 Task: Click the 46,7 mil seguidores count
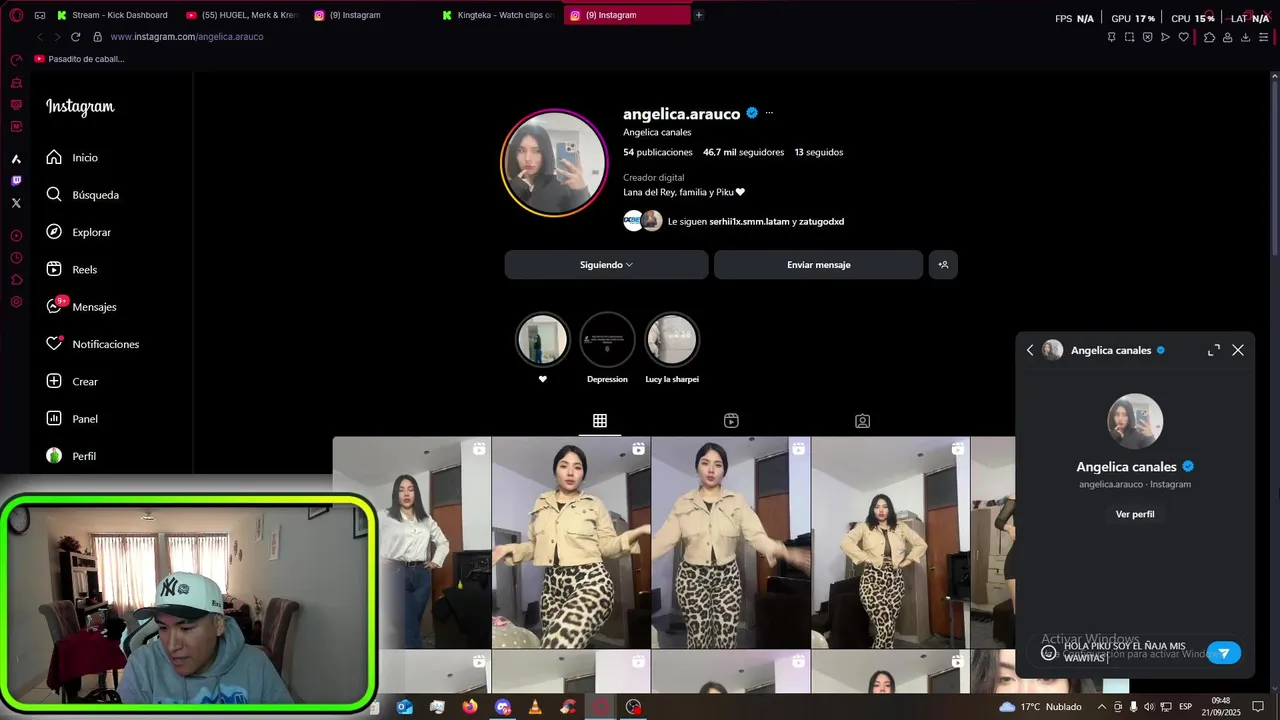742,152
